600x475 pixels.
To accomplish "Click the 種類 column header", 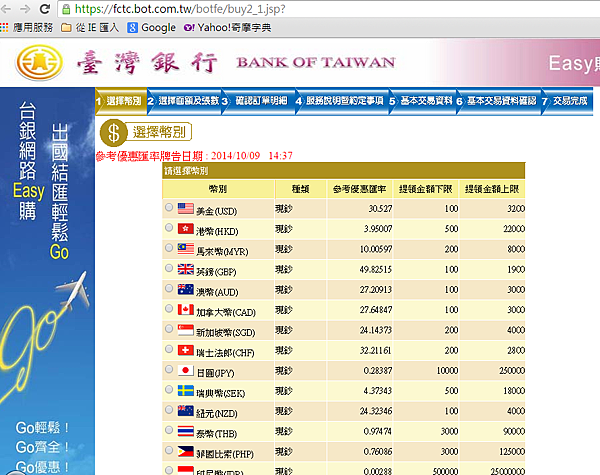I will click(300, 189).
